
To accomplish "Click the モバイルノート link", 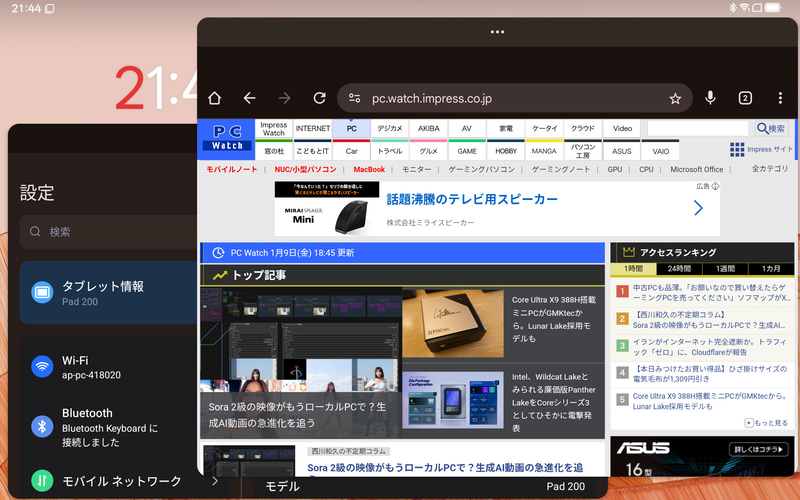I will pyautogui.click(x=232, y=169).
